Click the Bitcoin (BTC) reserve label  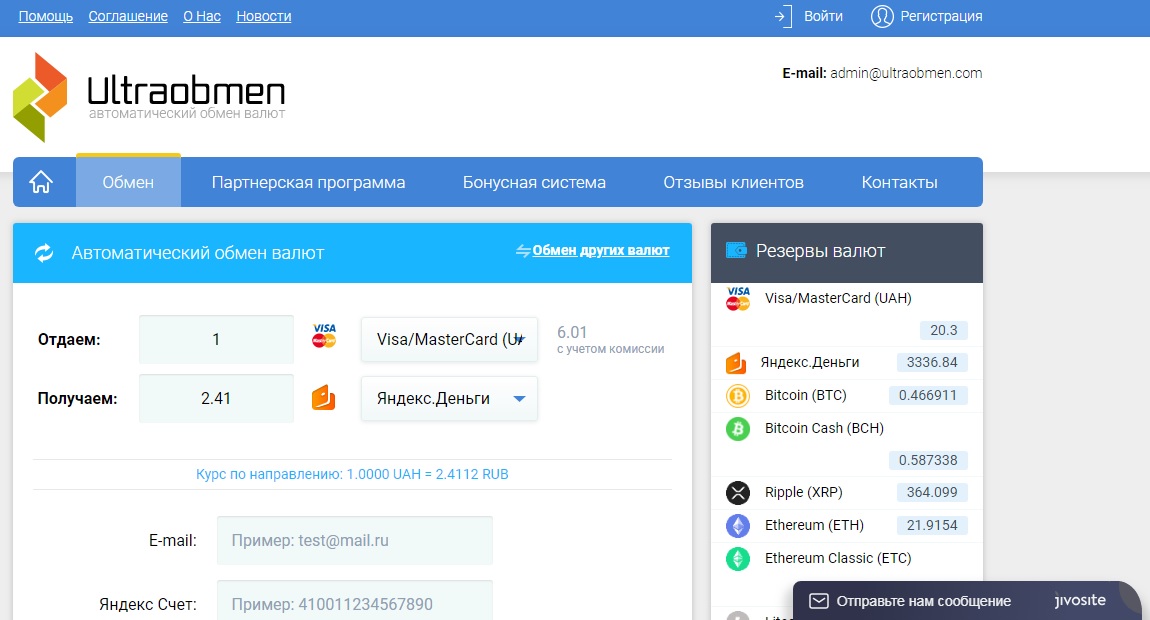tap(805, 395)
